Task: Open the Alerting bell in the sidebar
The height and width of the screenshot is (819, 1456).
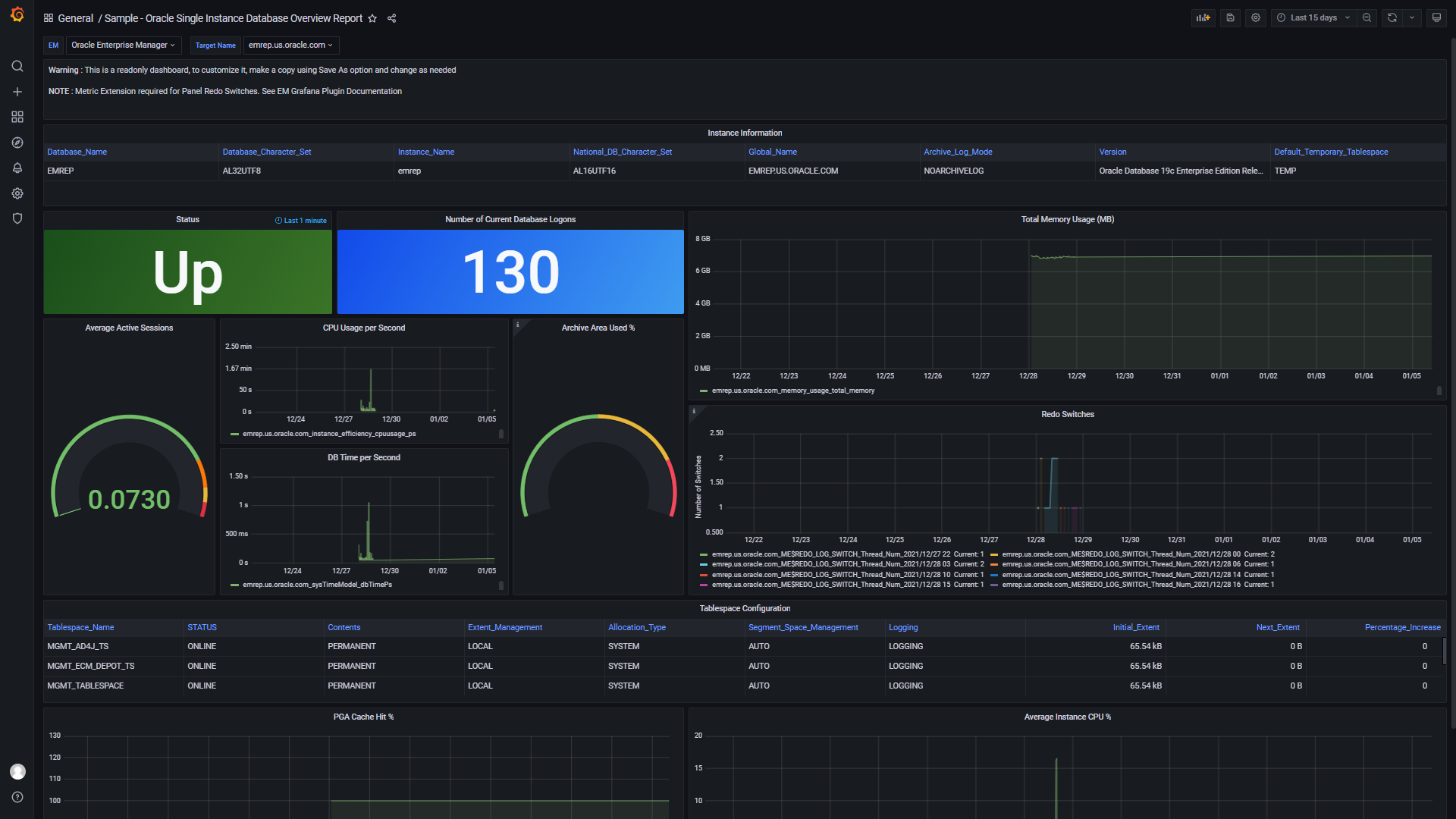Action: 17,168
